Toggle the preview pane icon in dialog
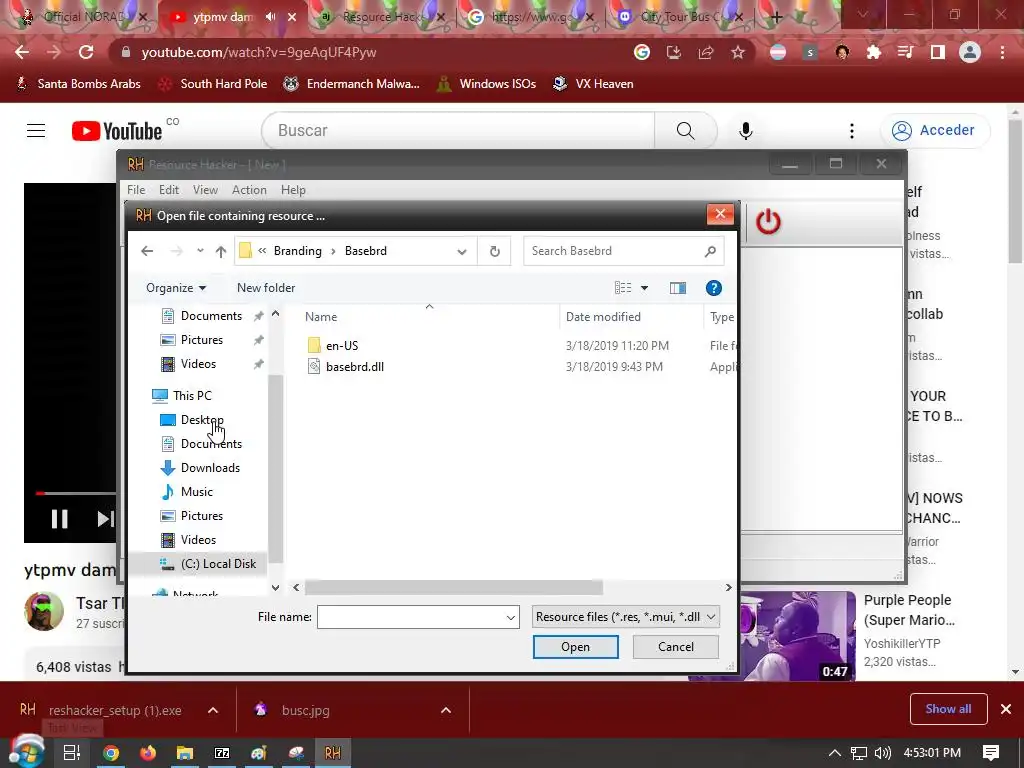Viewport: 1024px width, 768px height. (x=678, y=288)
